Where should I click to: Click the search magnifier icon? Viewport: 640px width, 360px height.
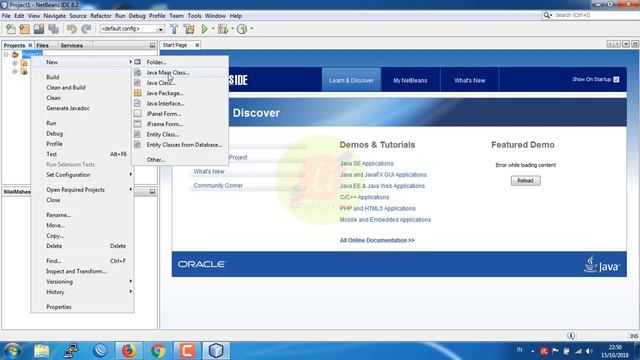pos(547,15)
